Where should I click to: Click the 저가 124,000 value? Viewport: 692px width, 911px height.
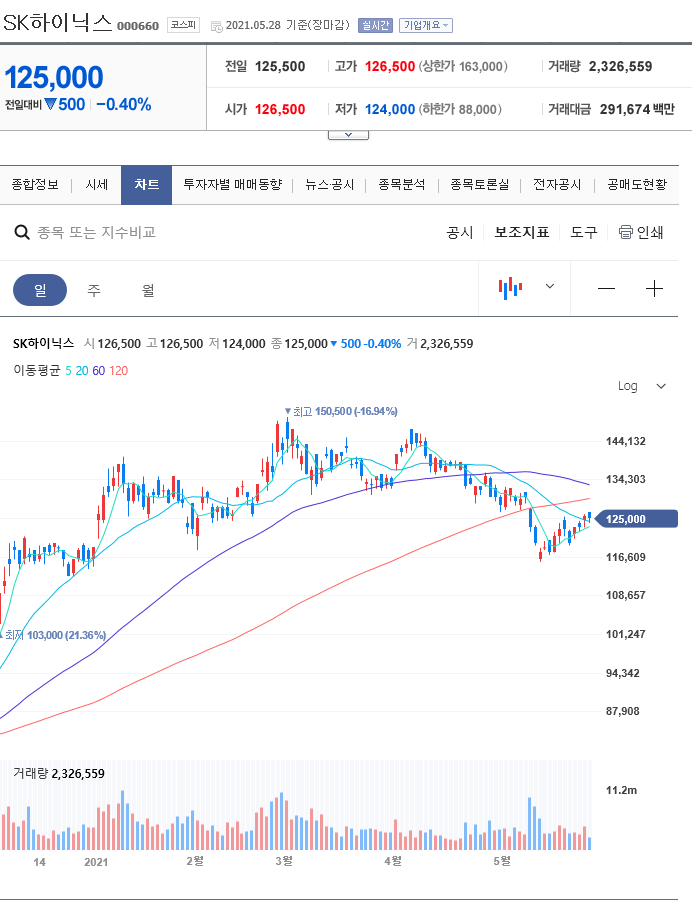[x=390, y=109]
